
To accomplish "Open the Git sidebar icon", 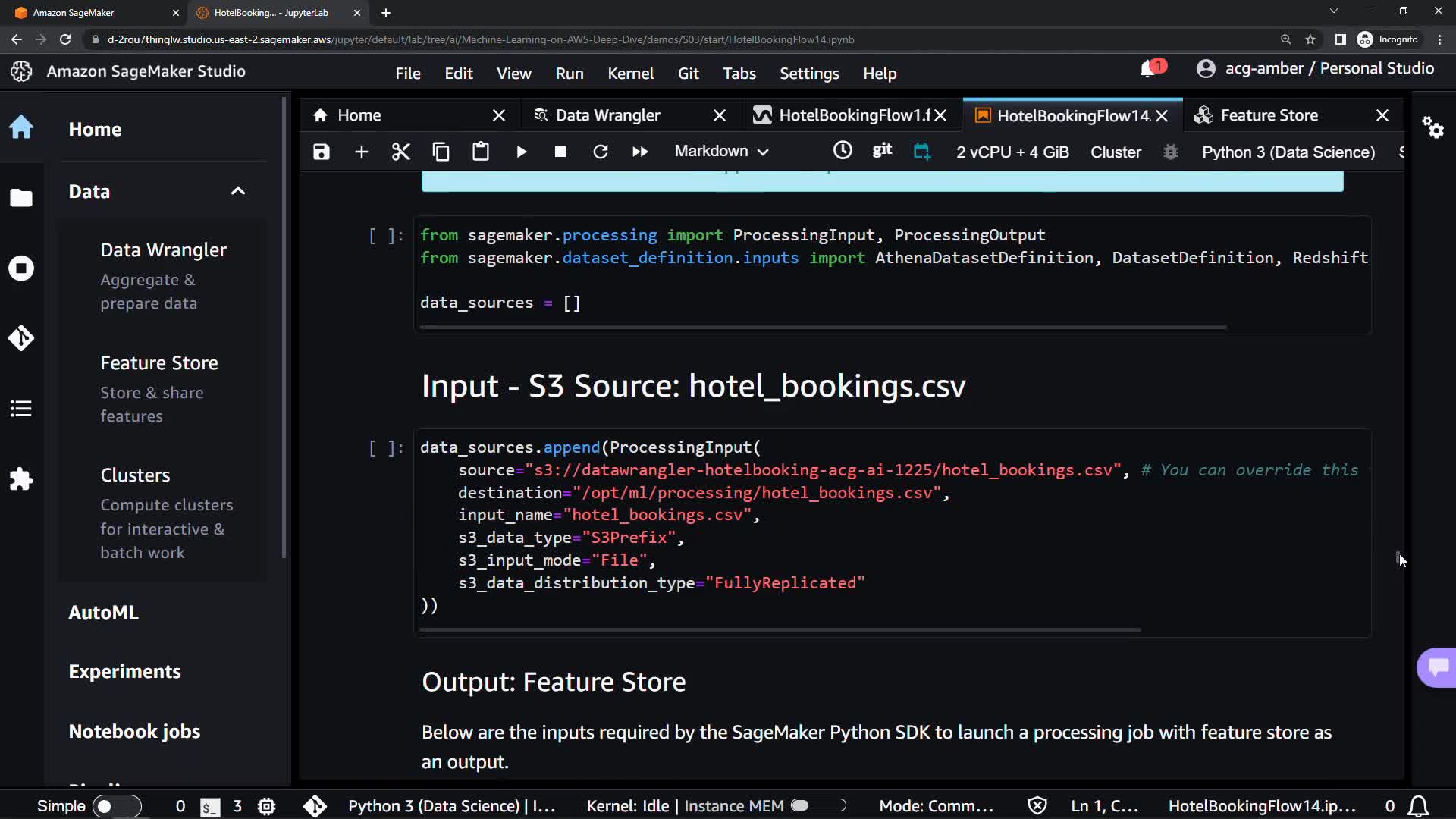I will [x=21, y=338].
